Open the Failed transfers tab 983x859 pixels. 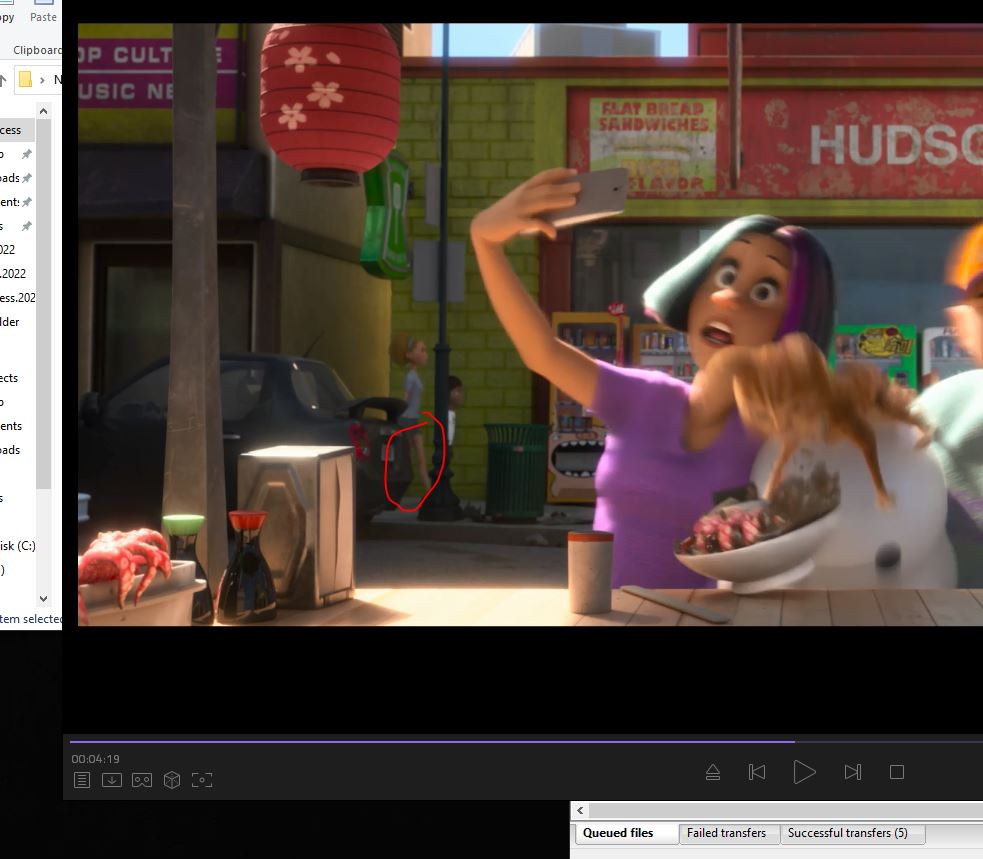[726, 833]
